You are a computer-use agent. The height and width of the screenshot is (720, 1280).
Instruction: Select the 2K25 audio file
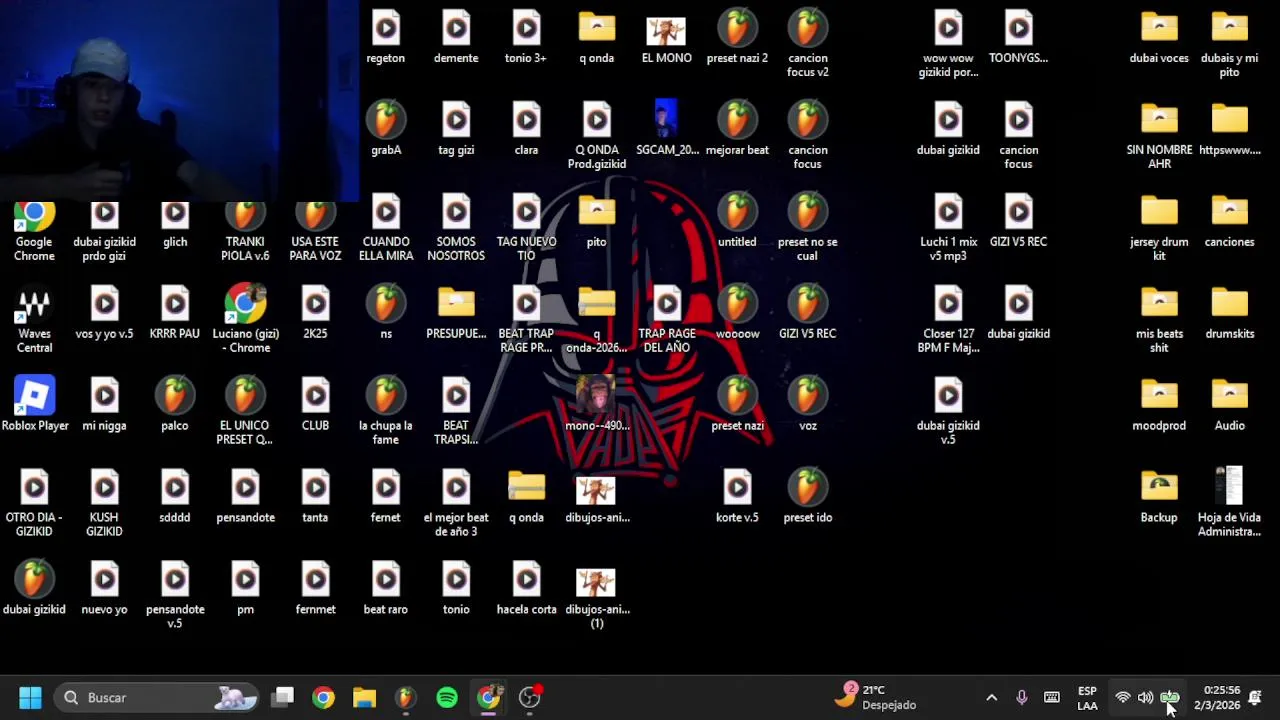coord(315,313)
